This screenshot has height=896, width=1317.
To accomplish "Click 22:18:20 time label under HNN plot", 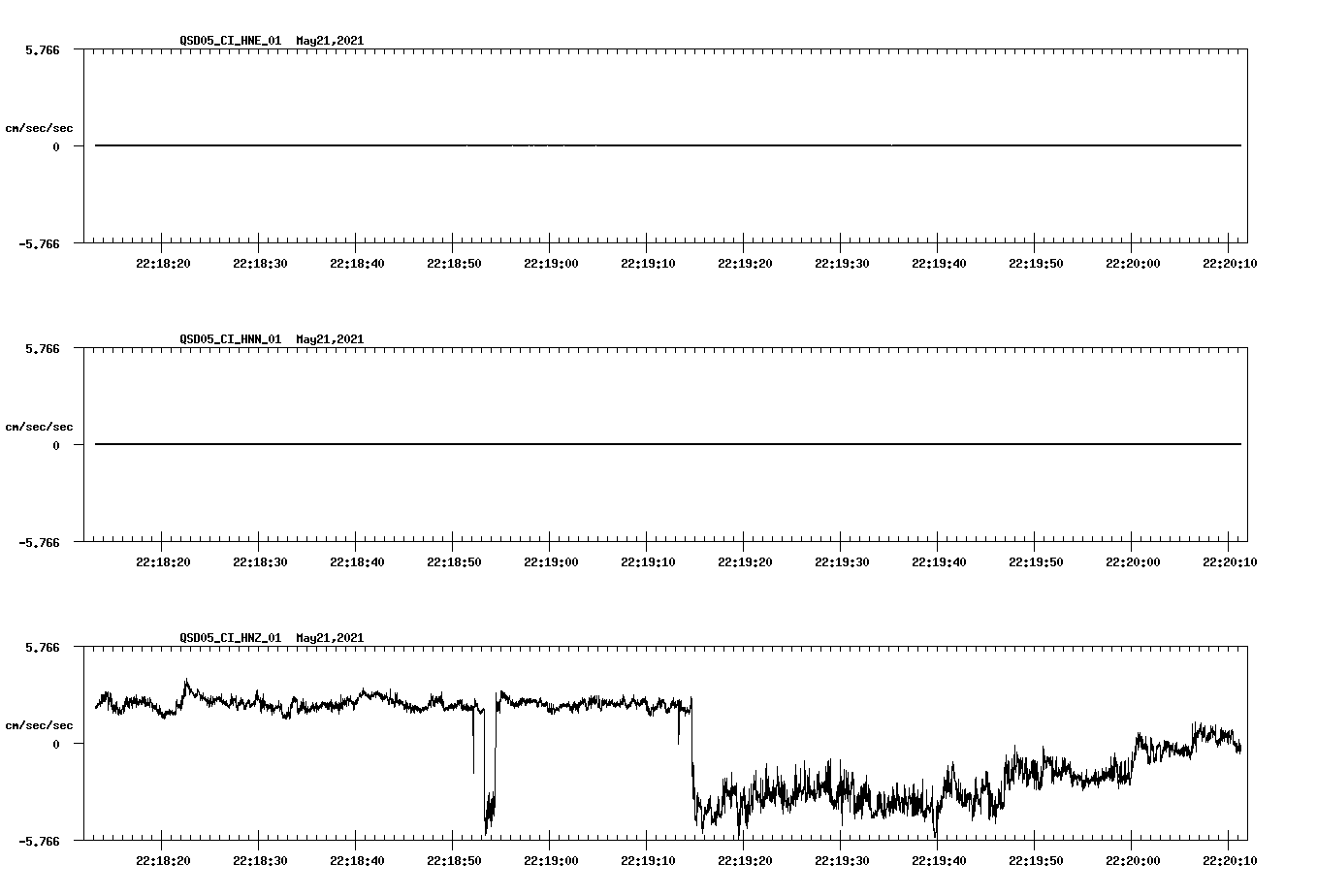I will [x=163, y=562].
